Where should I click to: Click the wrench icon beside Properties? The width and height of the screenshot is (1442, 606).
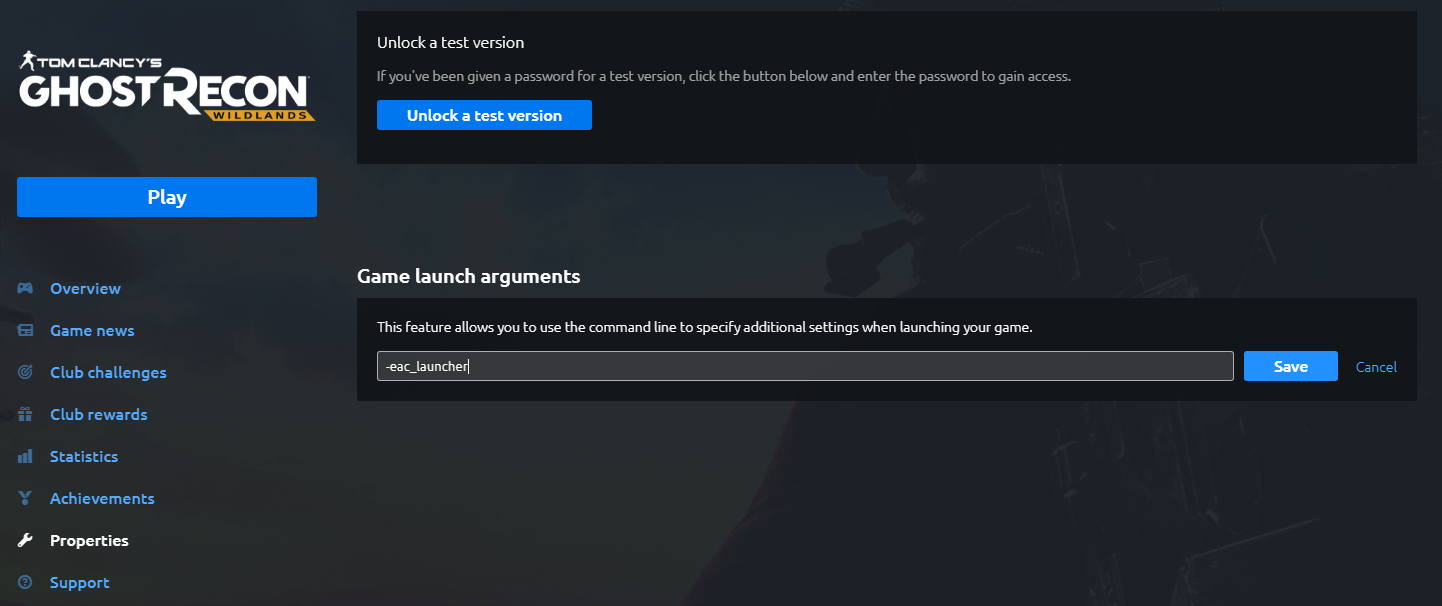point(25,540)
